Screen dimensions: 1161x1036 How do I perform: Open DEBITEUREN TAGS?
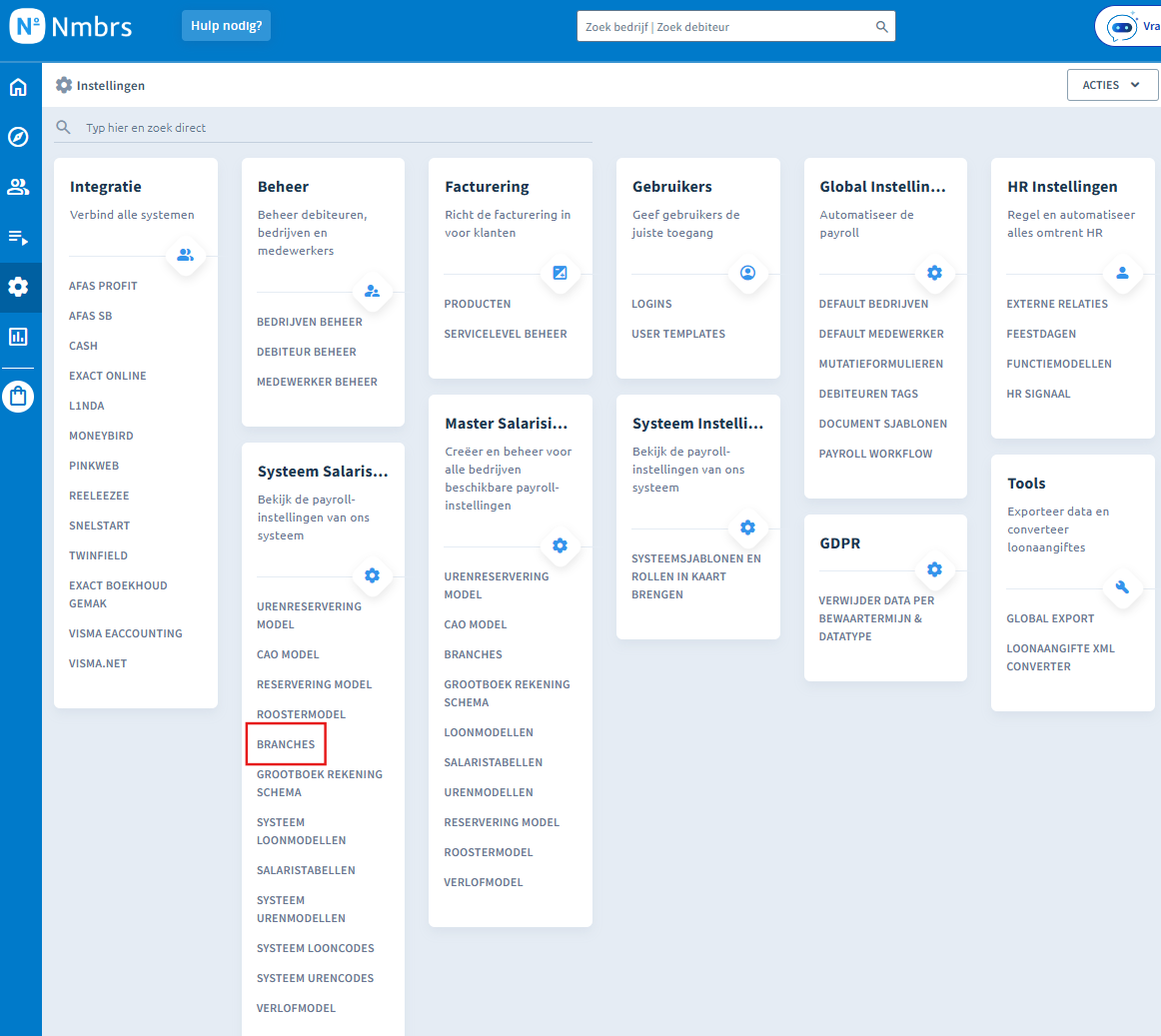click(868, 394)
